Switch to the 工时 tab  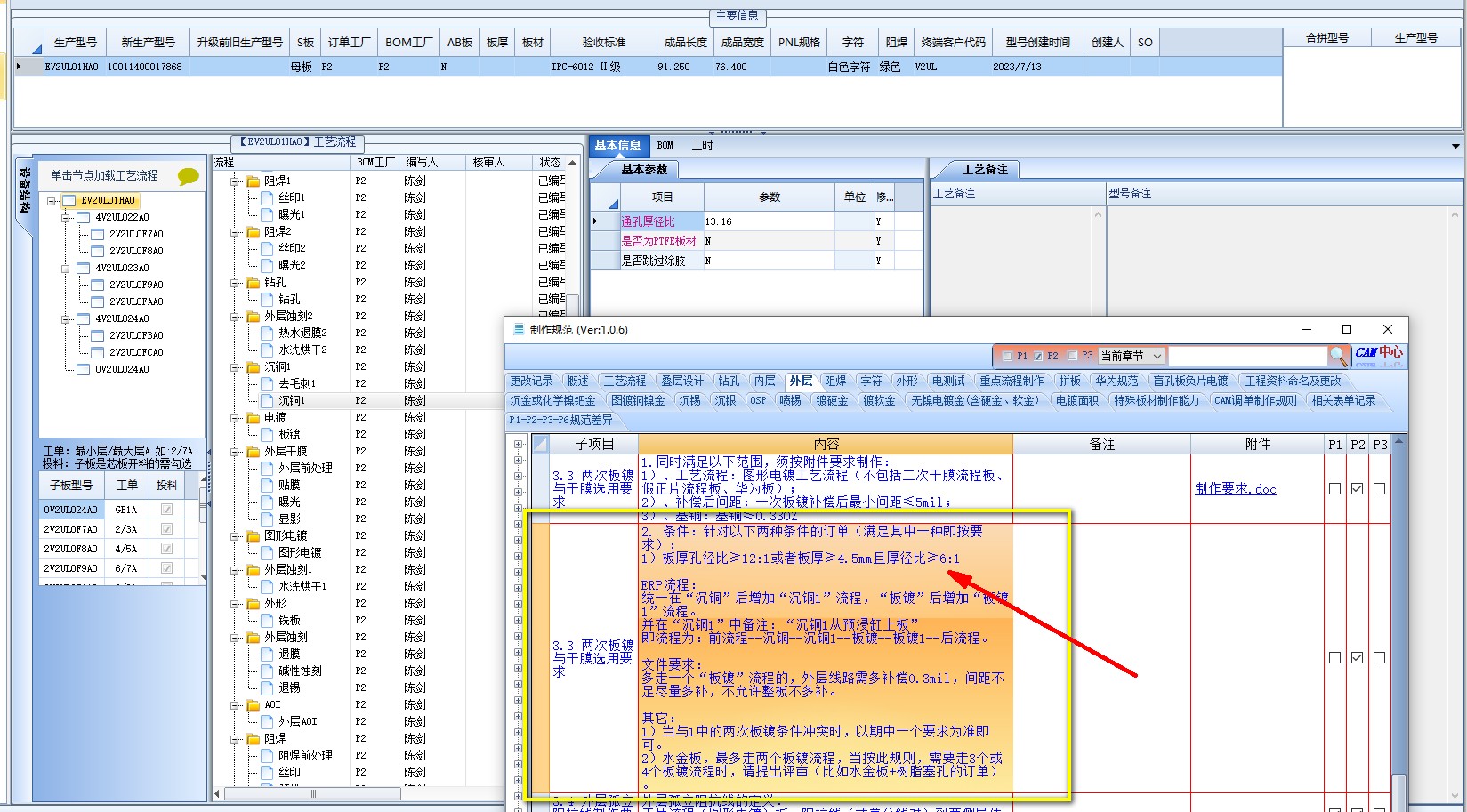703,145
